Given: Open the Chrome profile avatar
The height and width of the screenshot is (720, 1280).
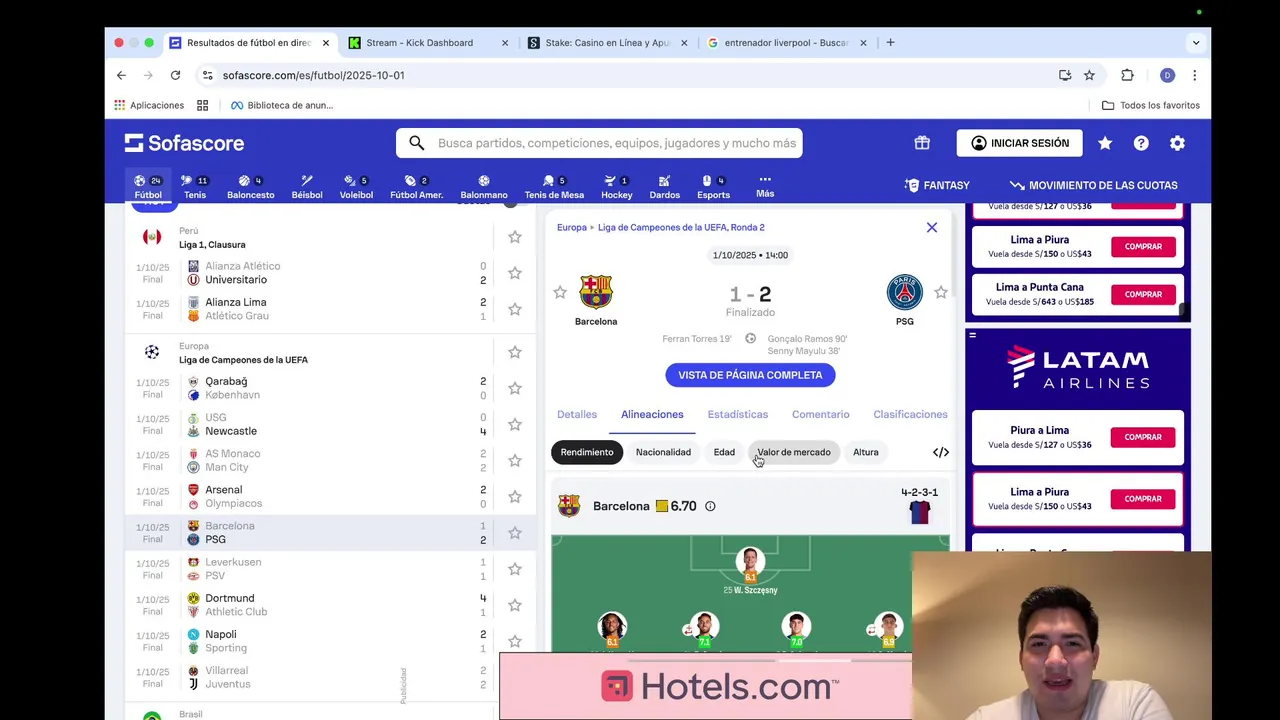Looking at the screenshot, I should click(1167, 75).
